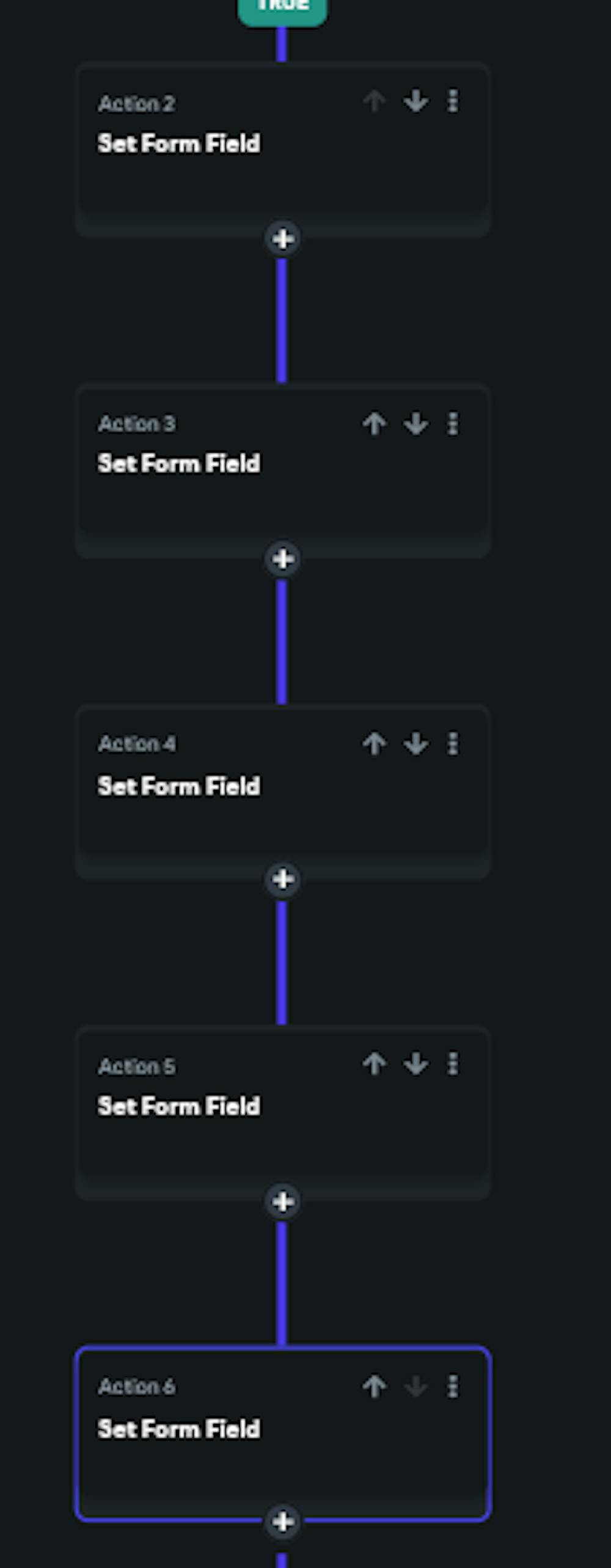Move Action 2 down using its arrow icon
Screen dimensions: 611x1568
point(415,102)
